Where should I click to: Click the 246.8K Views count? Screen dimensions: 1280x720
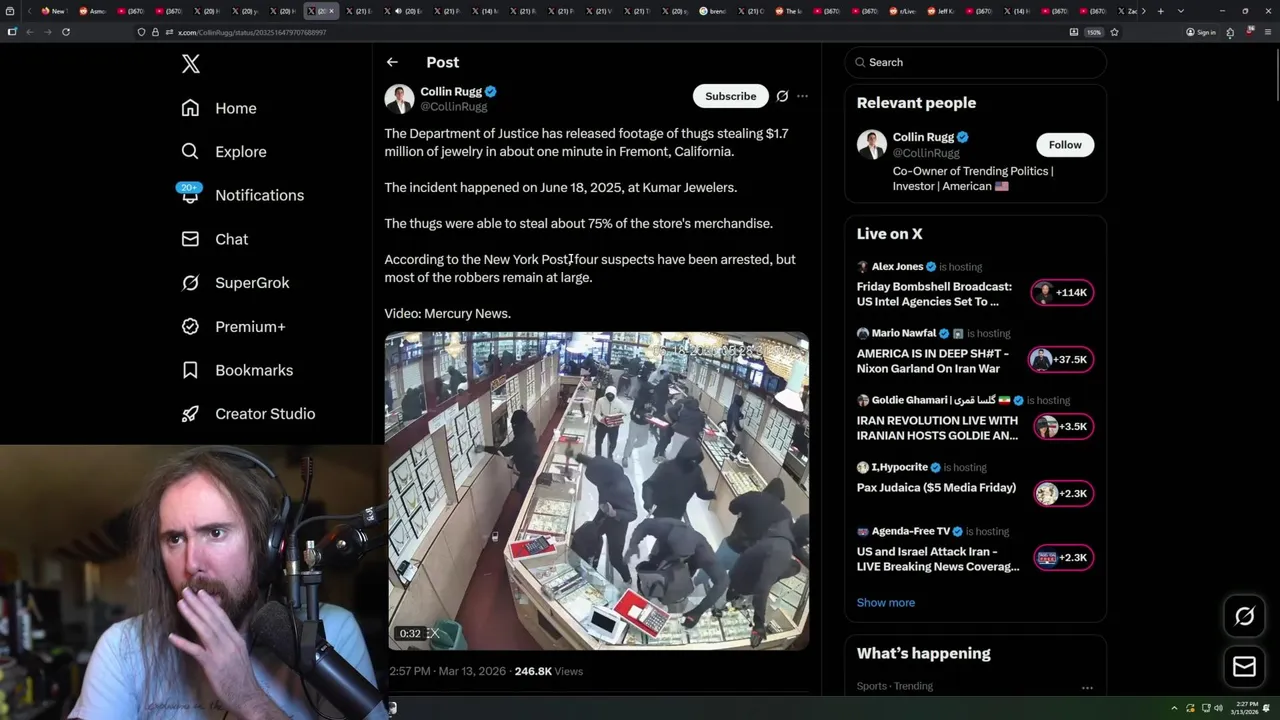pyautogui.click(x=548, y=671)
